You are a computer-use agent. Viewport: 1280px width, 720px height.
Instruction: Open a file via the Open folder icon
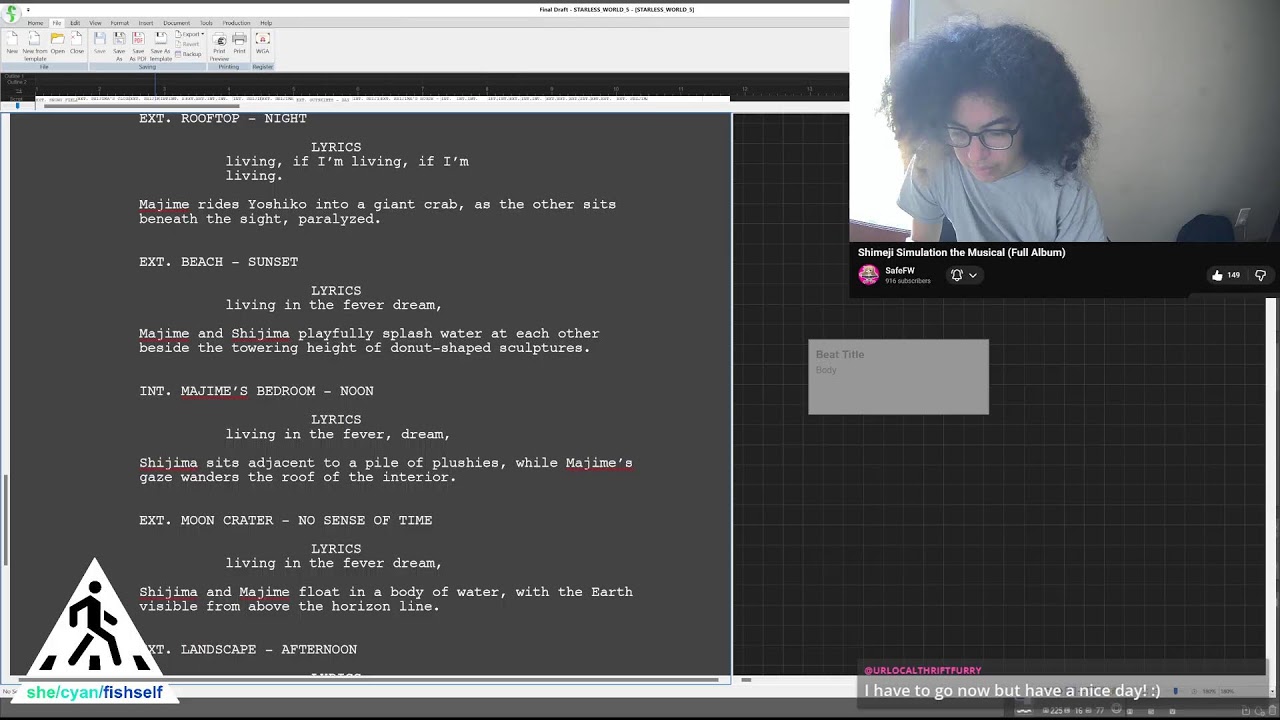click(x=57, y=42)
